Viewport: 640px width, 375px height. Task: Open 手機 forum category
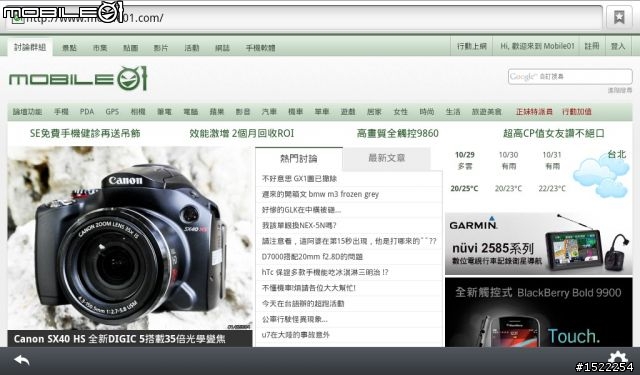point(61,111)
